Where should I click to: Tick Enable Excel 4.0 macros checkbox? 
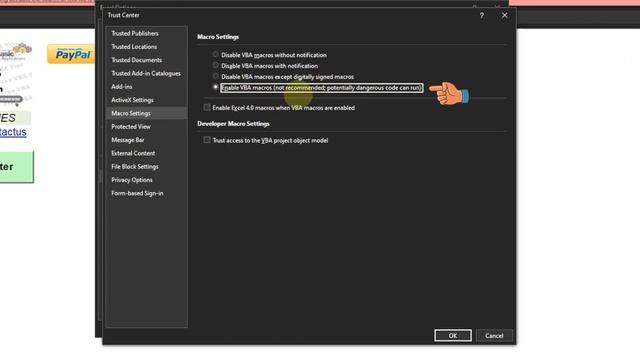pos(207,108)
